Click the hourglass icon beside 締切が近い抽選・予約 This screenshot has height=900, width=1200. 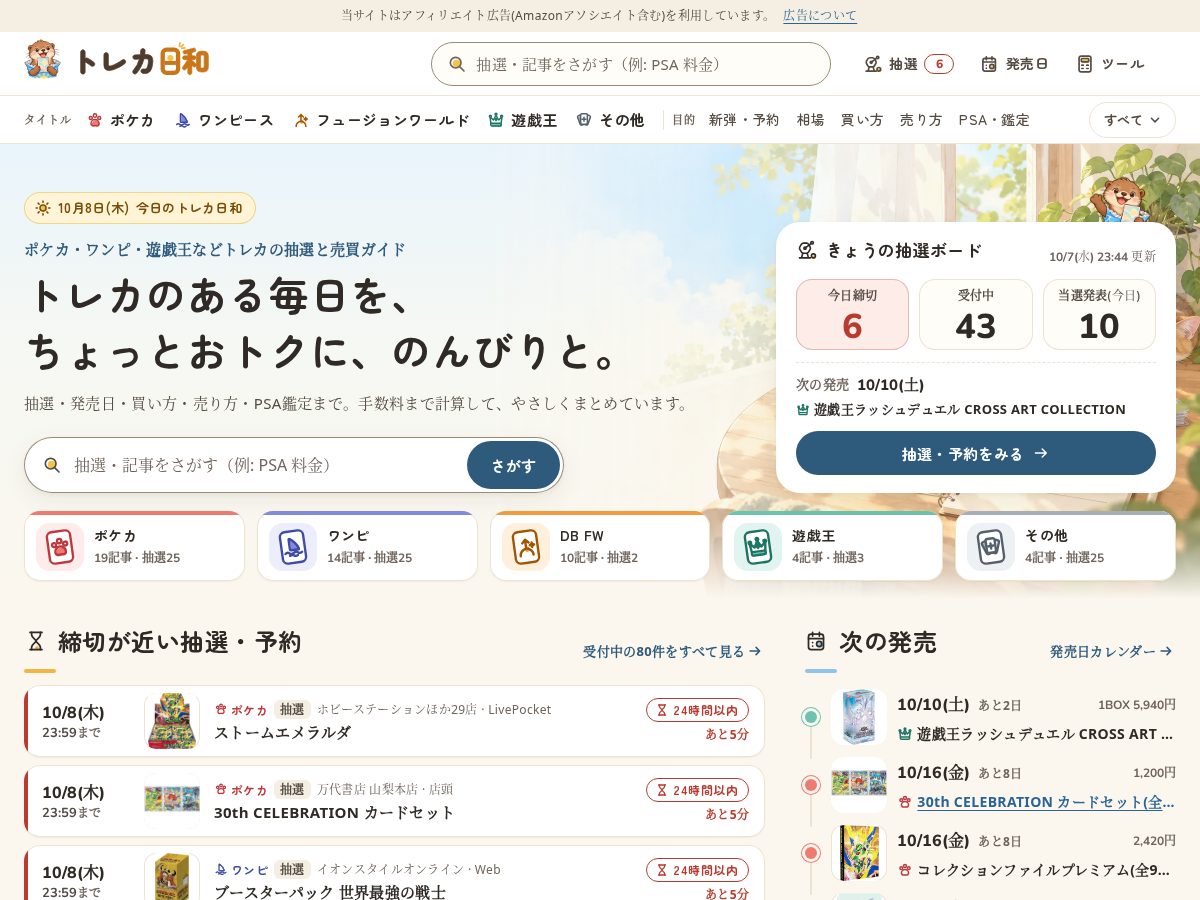(x=36, y=641)
